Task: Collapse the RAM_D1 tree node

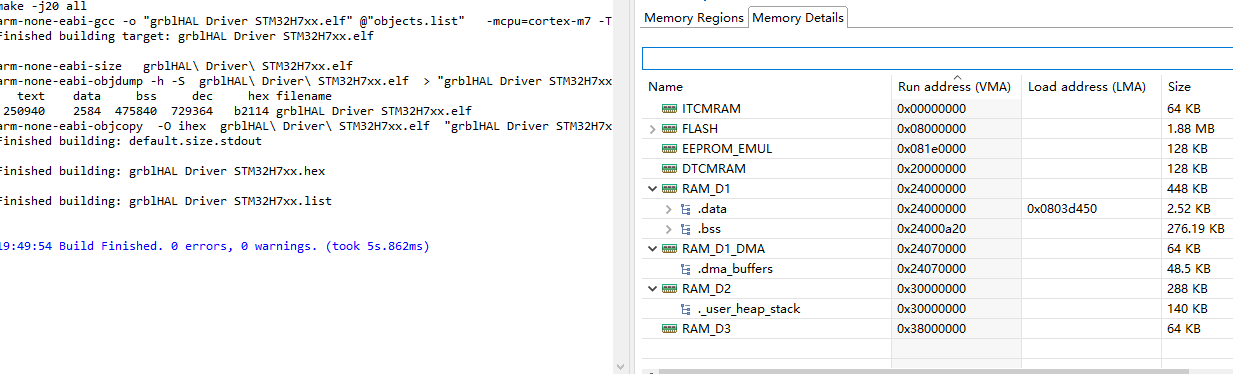Action: [653, 188]
